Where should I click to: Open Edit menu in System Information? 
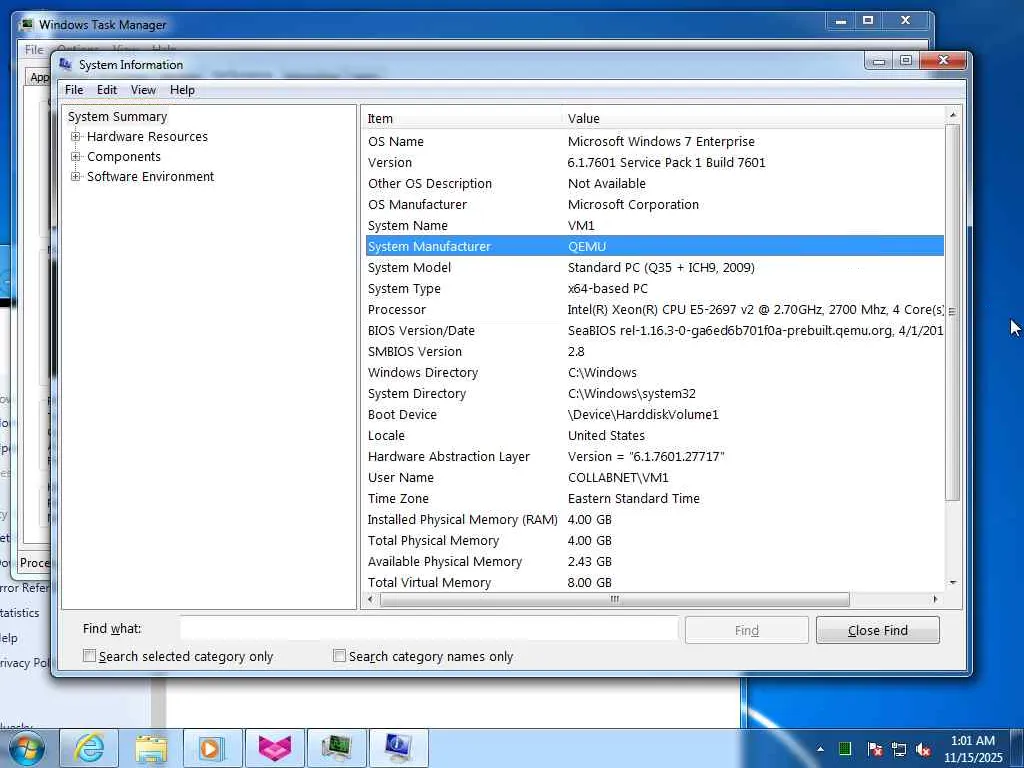[x=107, y=90]
